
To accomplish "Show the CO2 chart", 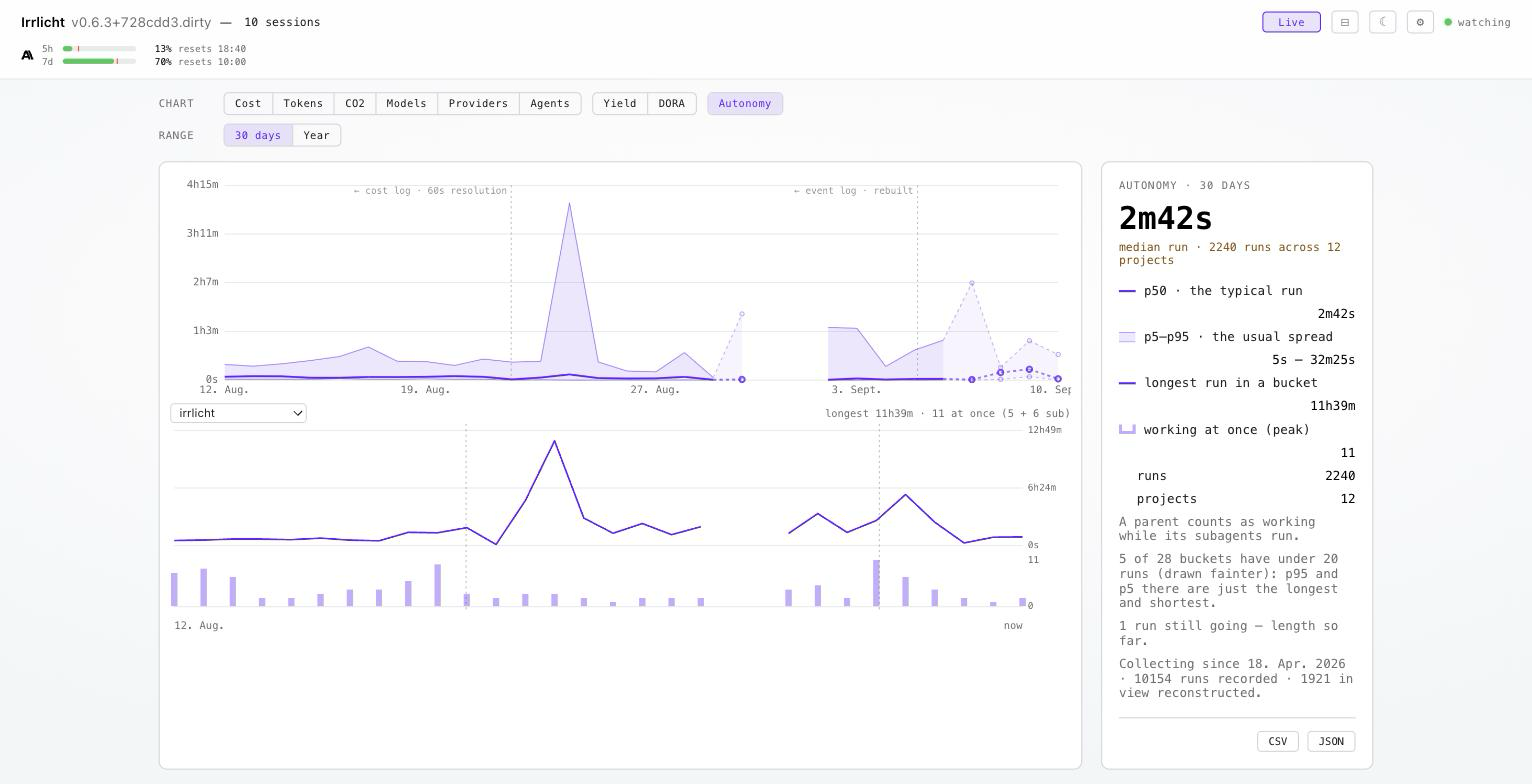I will pyautogui.click(x=355, y=104).
